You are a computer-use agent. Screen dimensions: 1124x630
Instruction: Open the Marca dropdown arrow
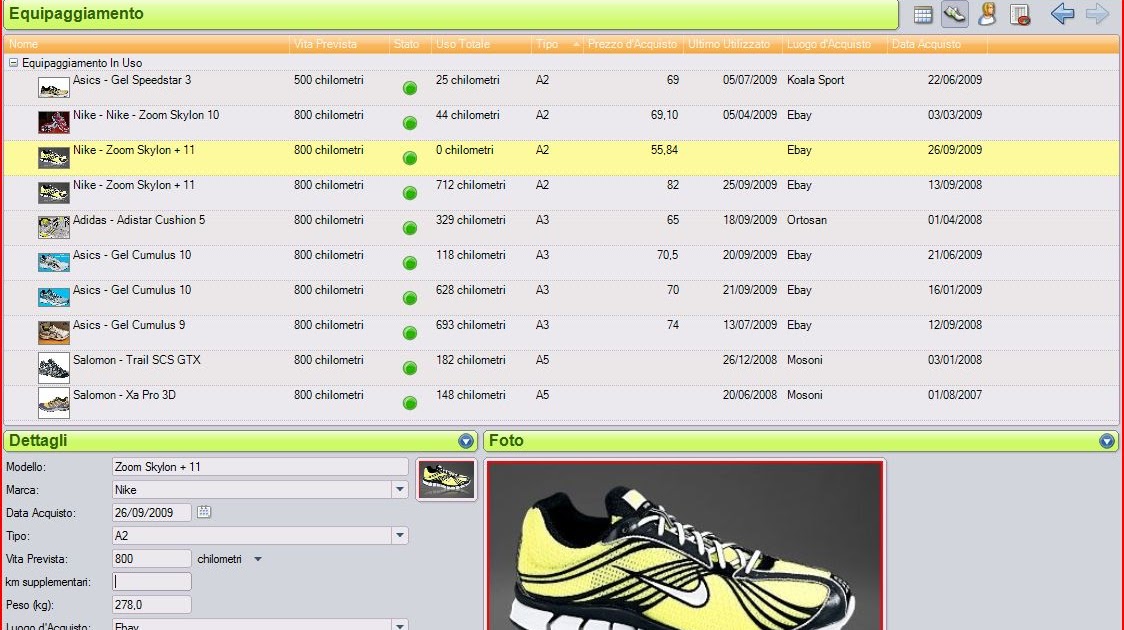point(399,490)
